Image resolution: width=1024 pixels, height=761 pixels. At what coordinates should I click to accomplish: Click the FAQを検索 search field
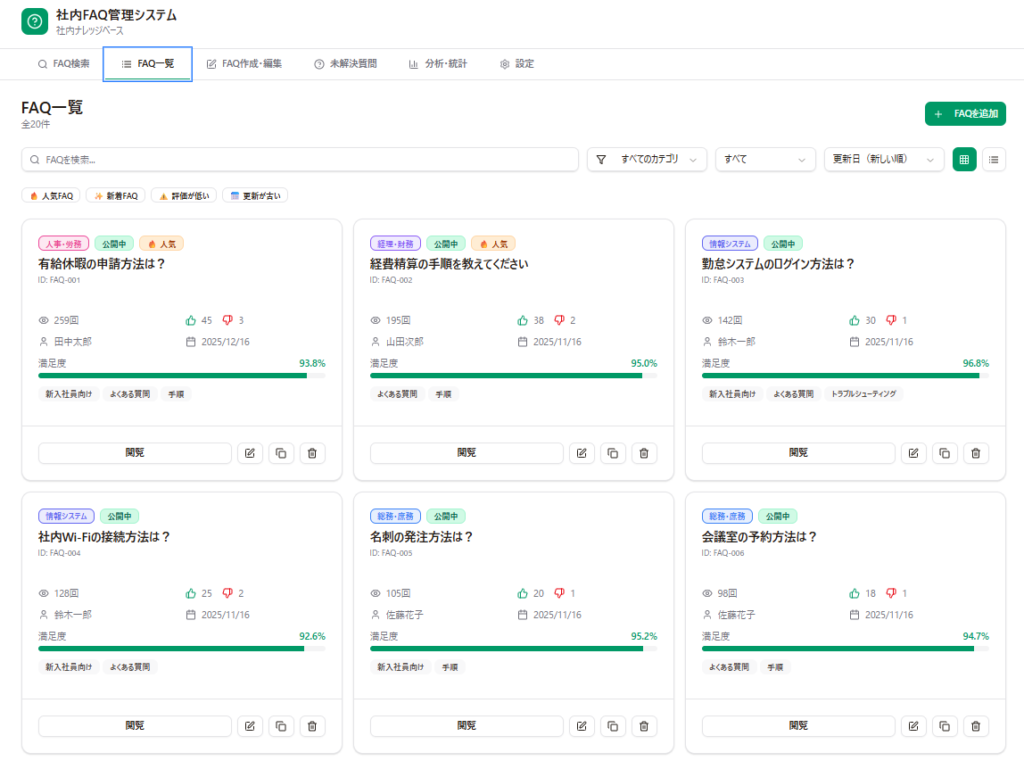coord(300,159)
